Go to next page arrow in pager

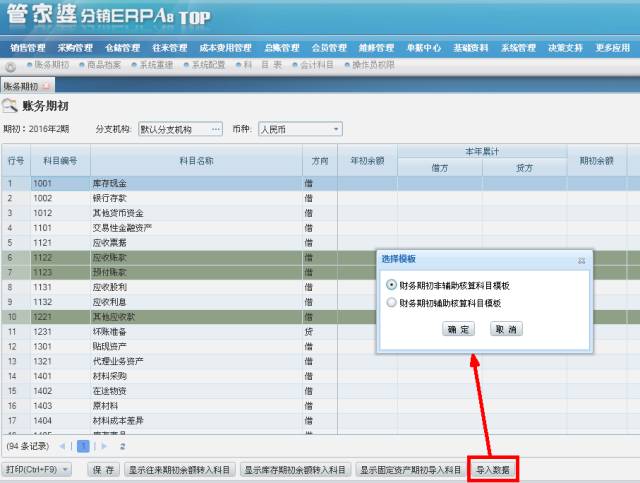tap(103, 446)
